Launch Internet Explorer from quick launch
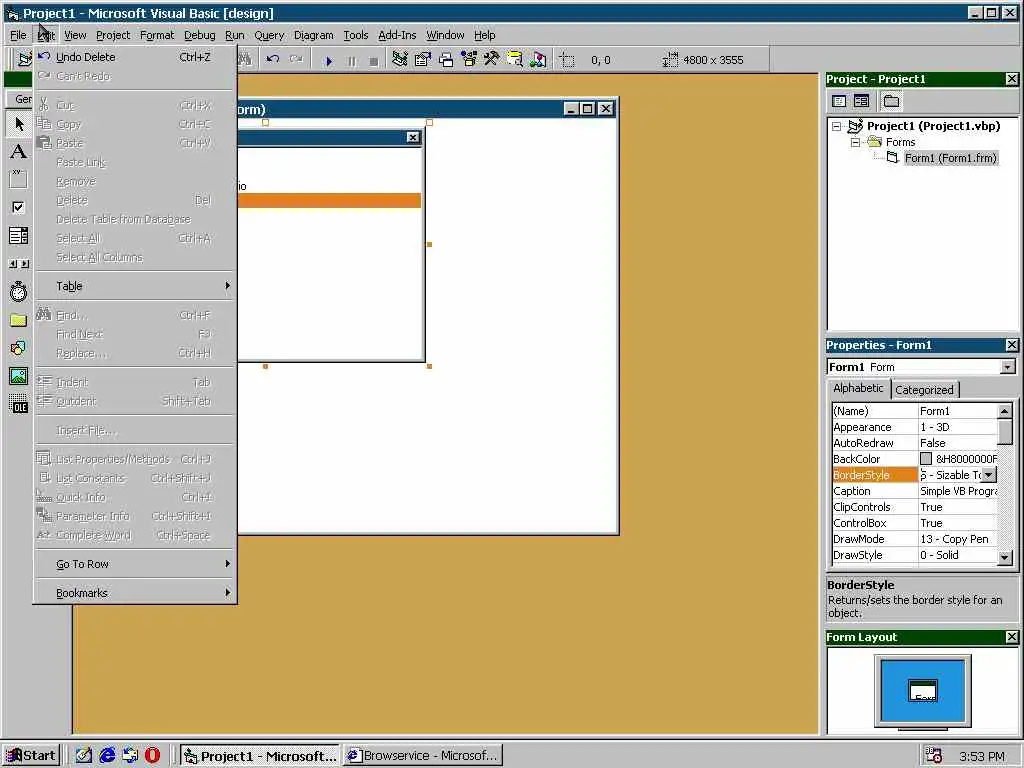The height and width of the screenshot is (768, 1024). click(x=107, y=756)
